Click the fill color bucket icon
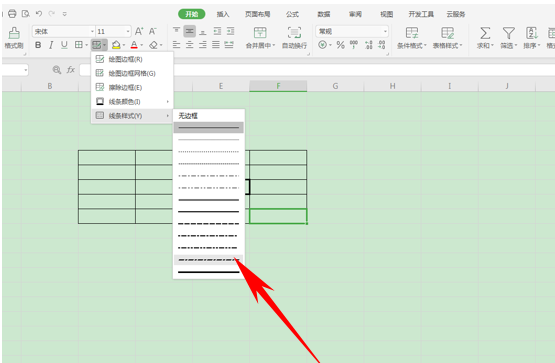The width and height of the screenshot is (555, 363). (116, 45)
